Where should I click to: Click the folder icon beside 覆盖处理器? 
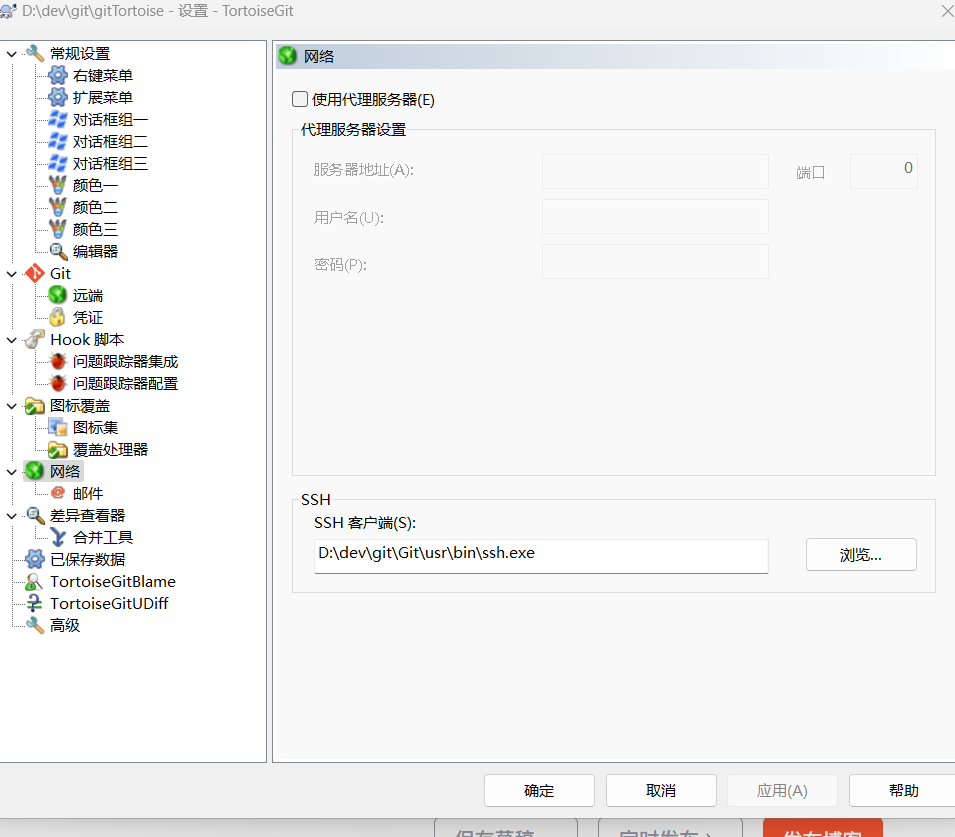click(58, 450)
